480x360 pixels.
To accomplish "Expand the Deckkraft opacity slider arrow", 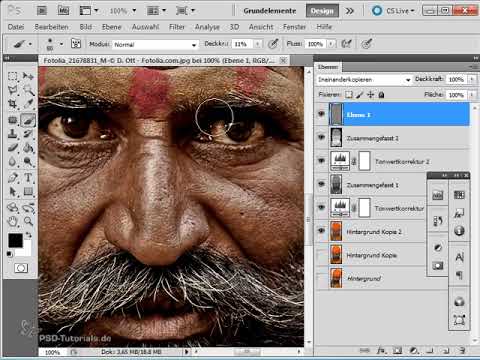I will (472, 79).
